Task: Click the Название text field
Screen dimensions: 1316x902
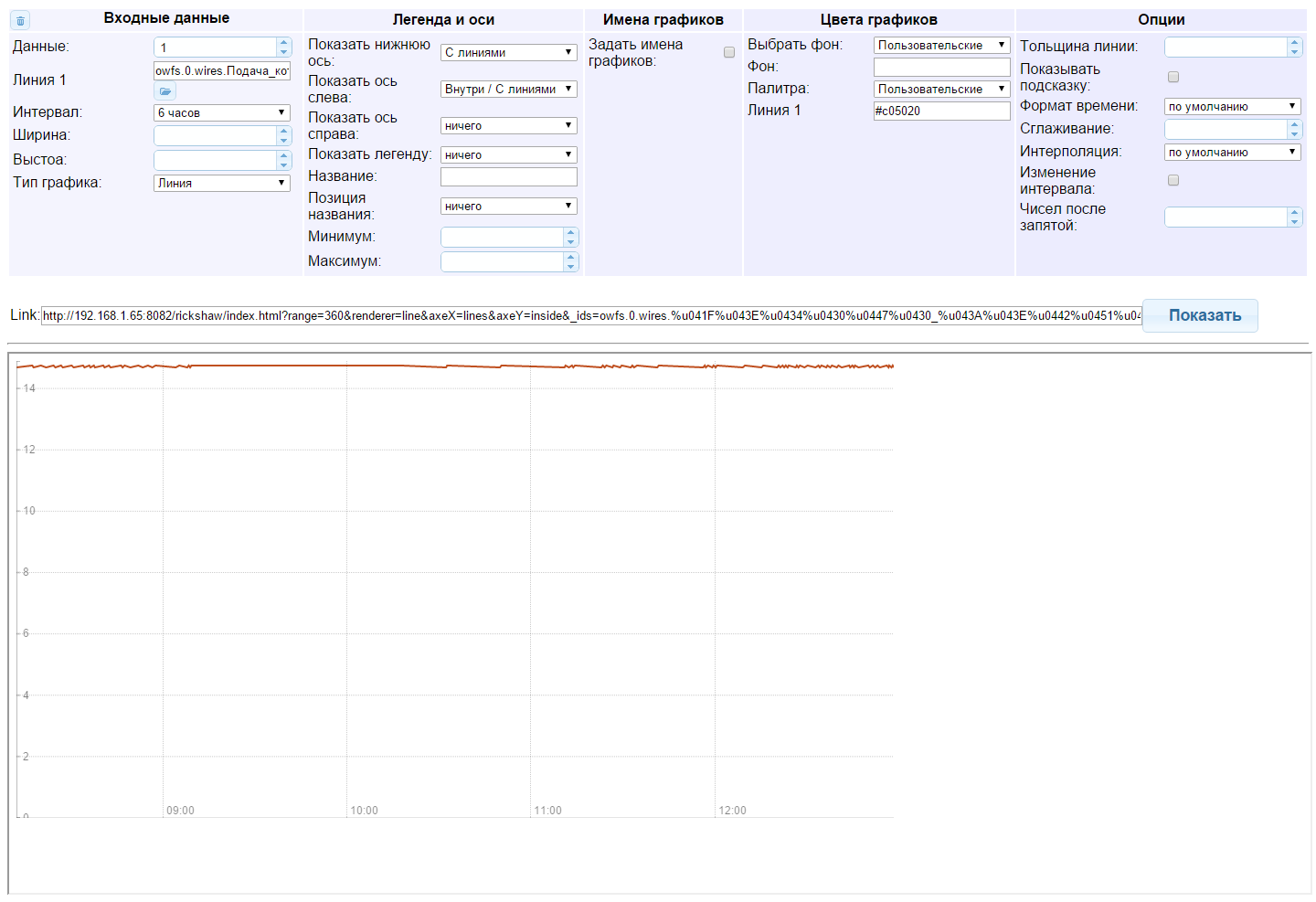Action: coord(509,176)
